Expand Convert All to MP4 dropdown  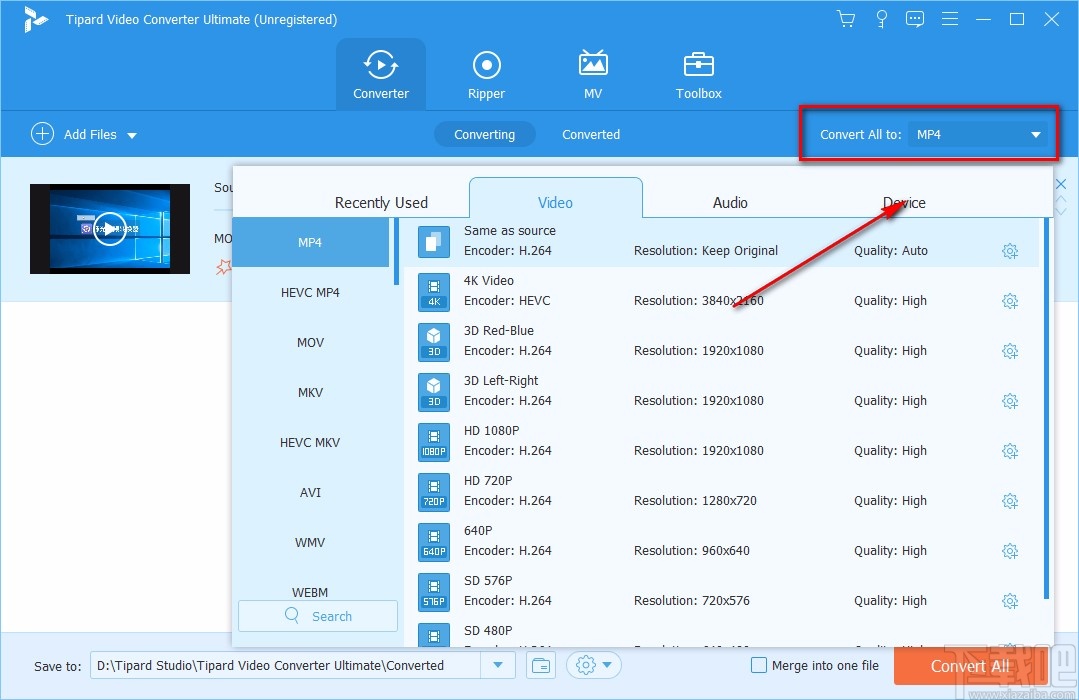click(x=1036, y=135)
